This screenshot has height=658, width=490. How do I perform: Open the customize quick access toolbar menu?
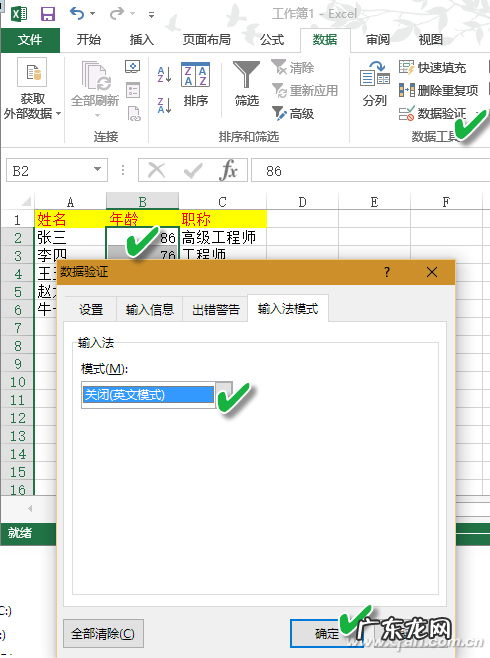151,15
